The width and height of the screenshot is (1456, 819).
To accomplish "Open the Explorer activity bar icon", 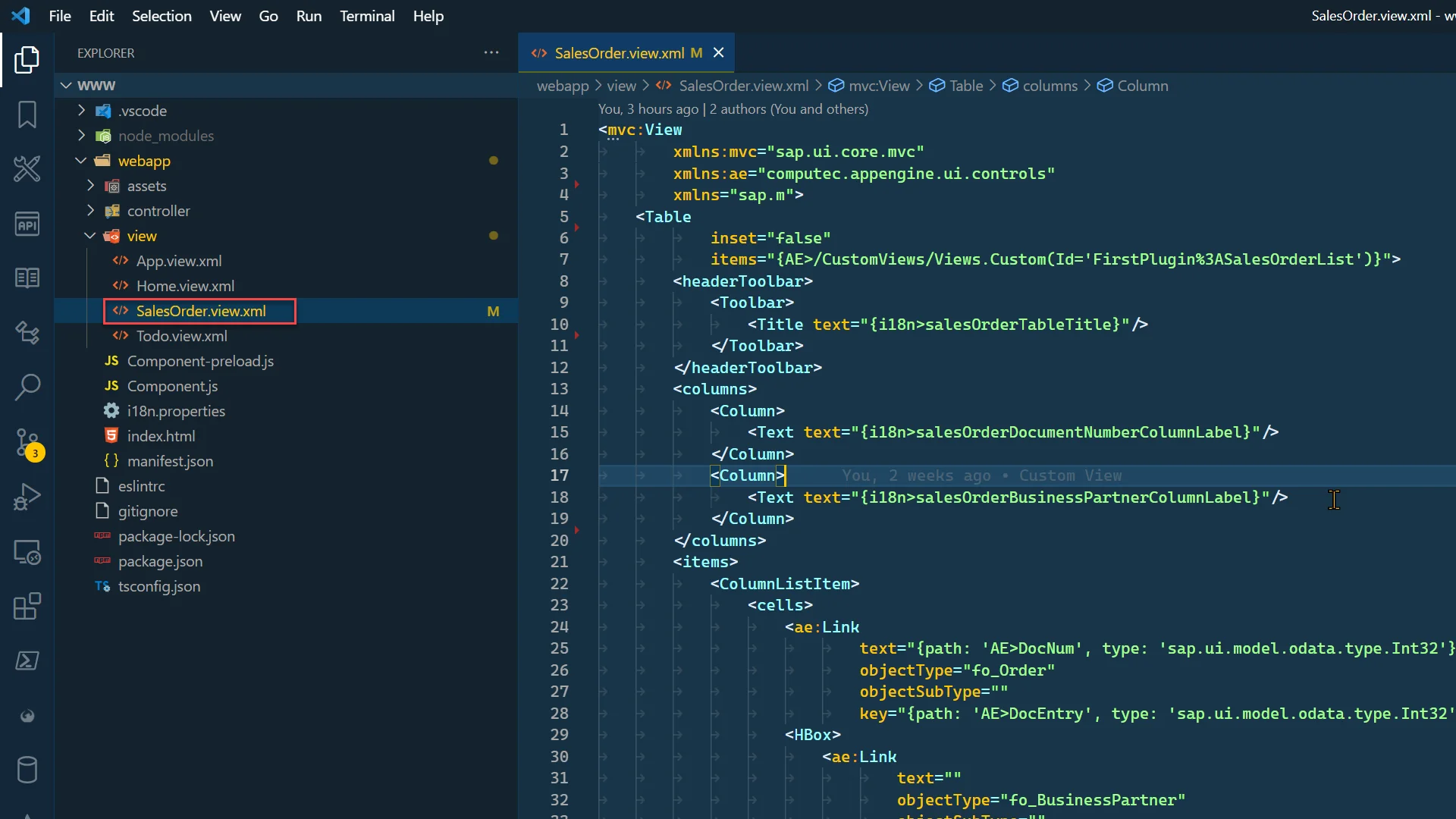I will [27, 60].
